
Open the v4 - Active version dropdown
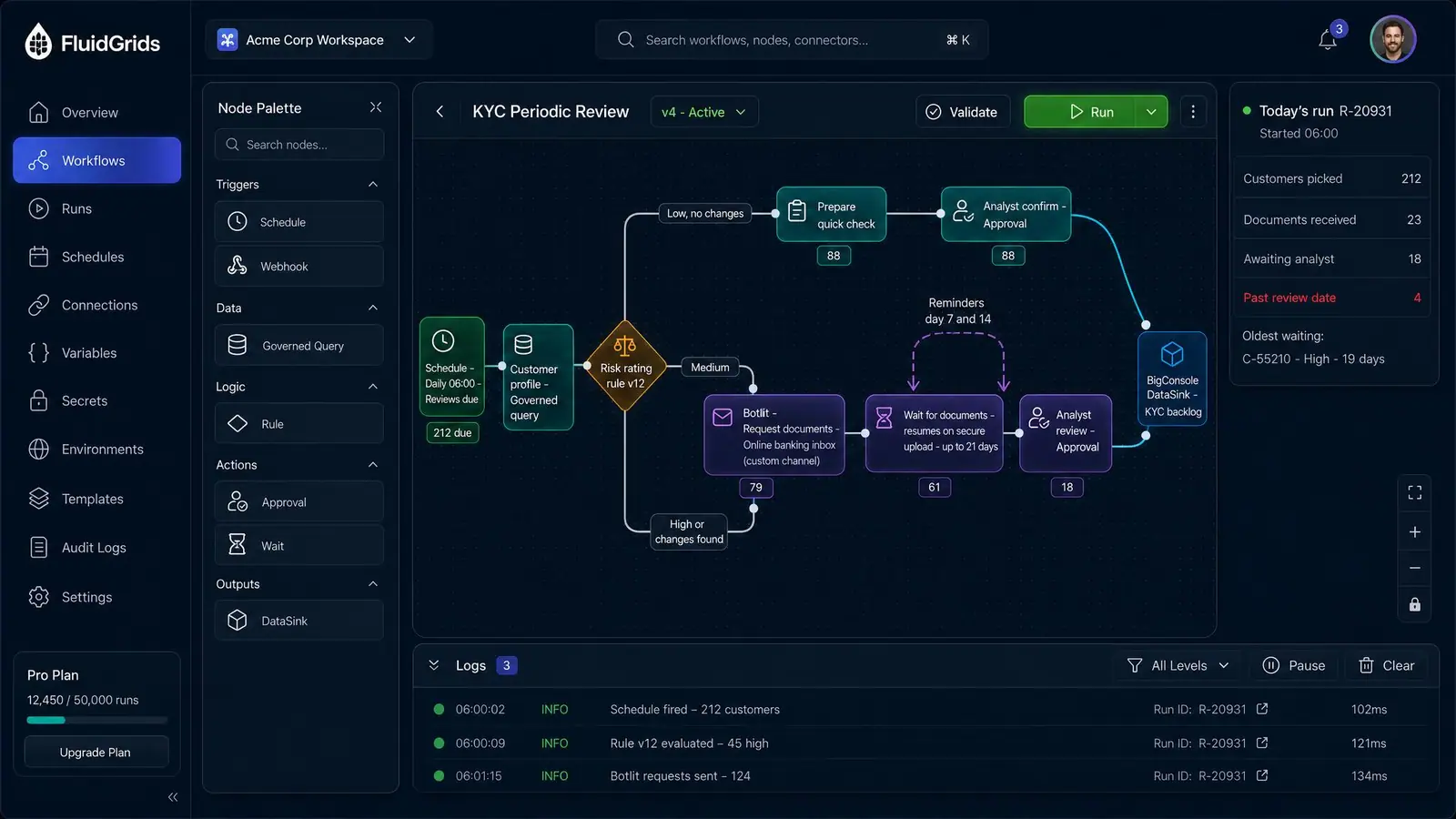point(704,112)
